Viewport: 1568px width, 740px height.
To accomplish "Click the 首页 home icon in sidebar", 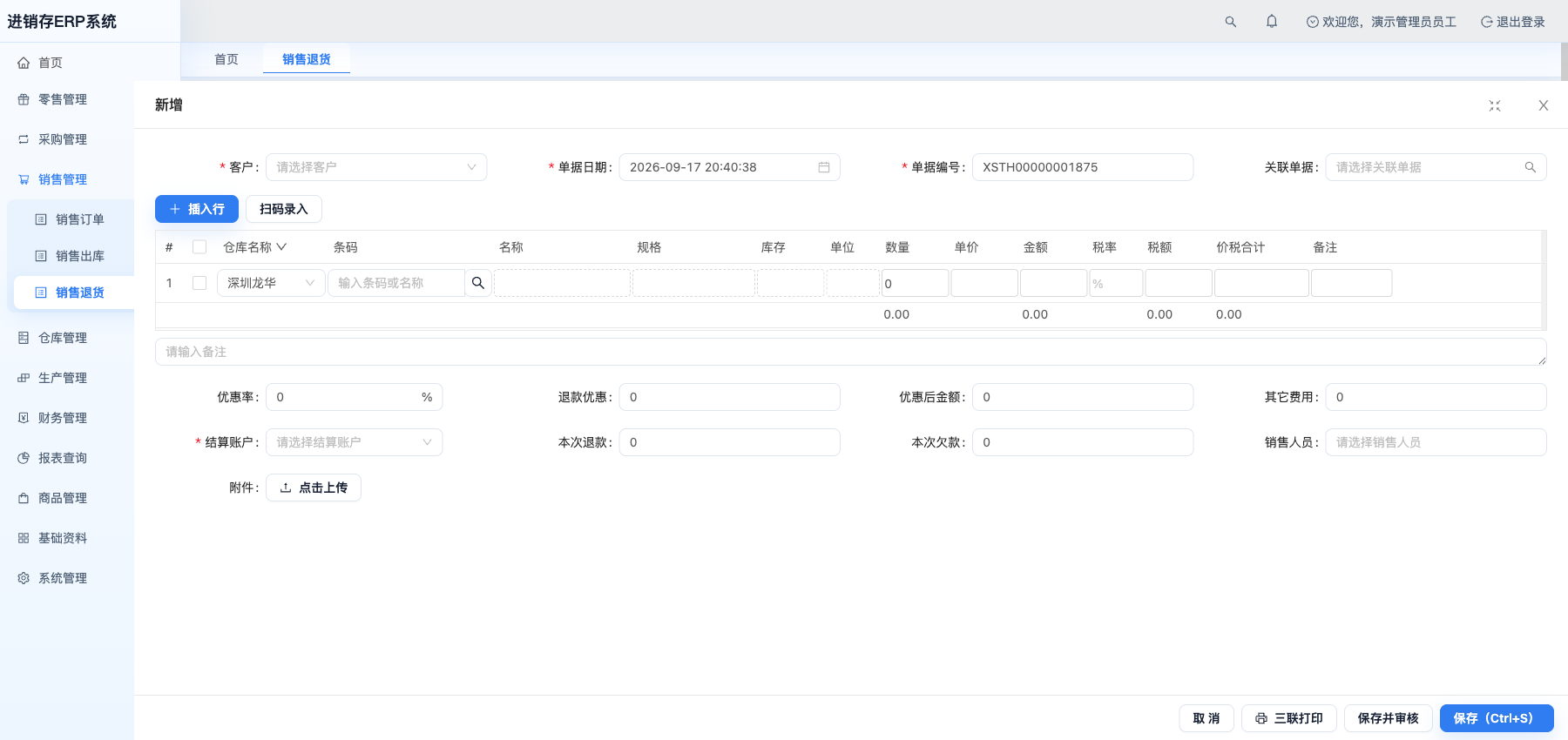I will tap(24, 63).
